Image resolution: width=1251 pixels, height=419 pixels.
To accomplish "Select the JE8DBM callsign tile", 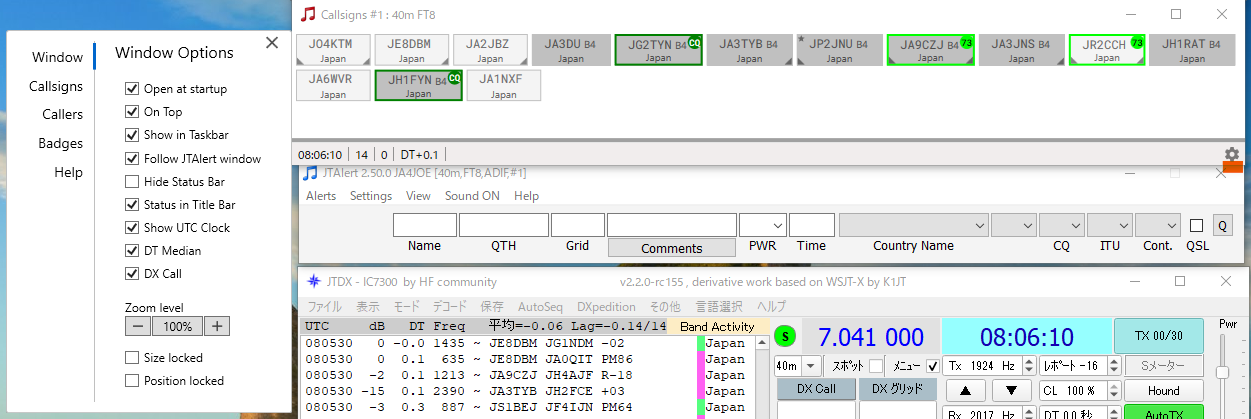I will pos(411,50).
